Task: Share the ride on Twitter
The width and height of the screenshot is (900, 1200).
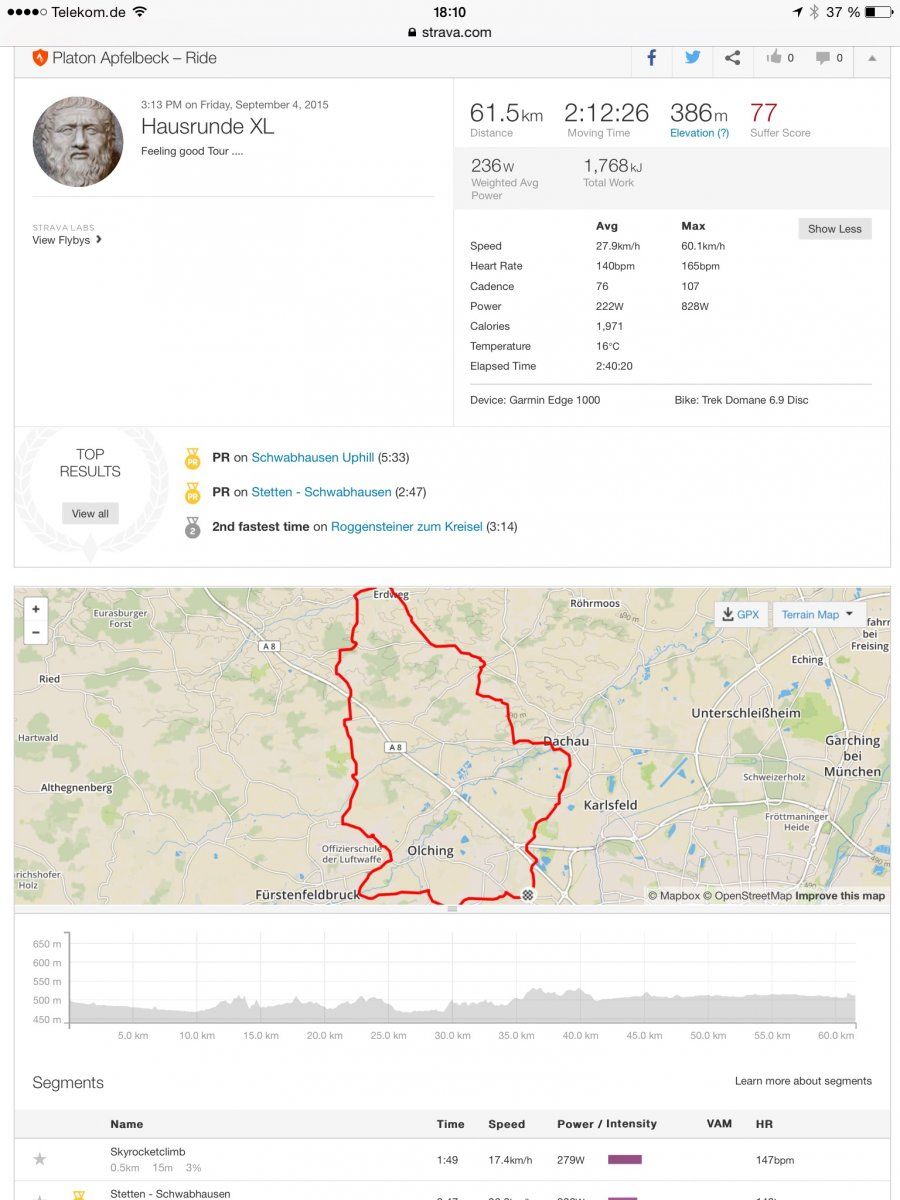Action: point(692,58)
